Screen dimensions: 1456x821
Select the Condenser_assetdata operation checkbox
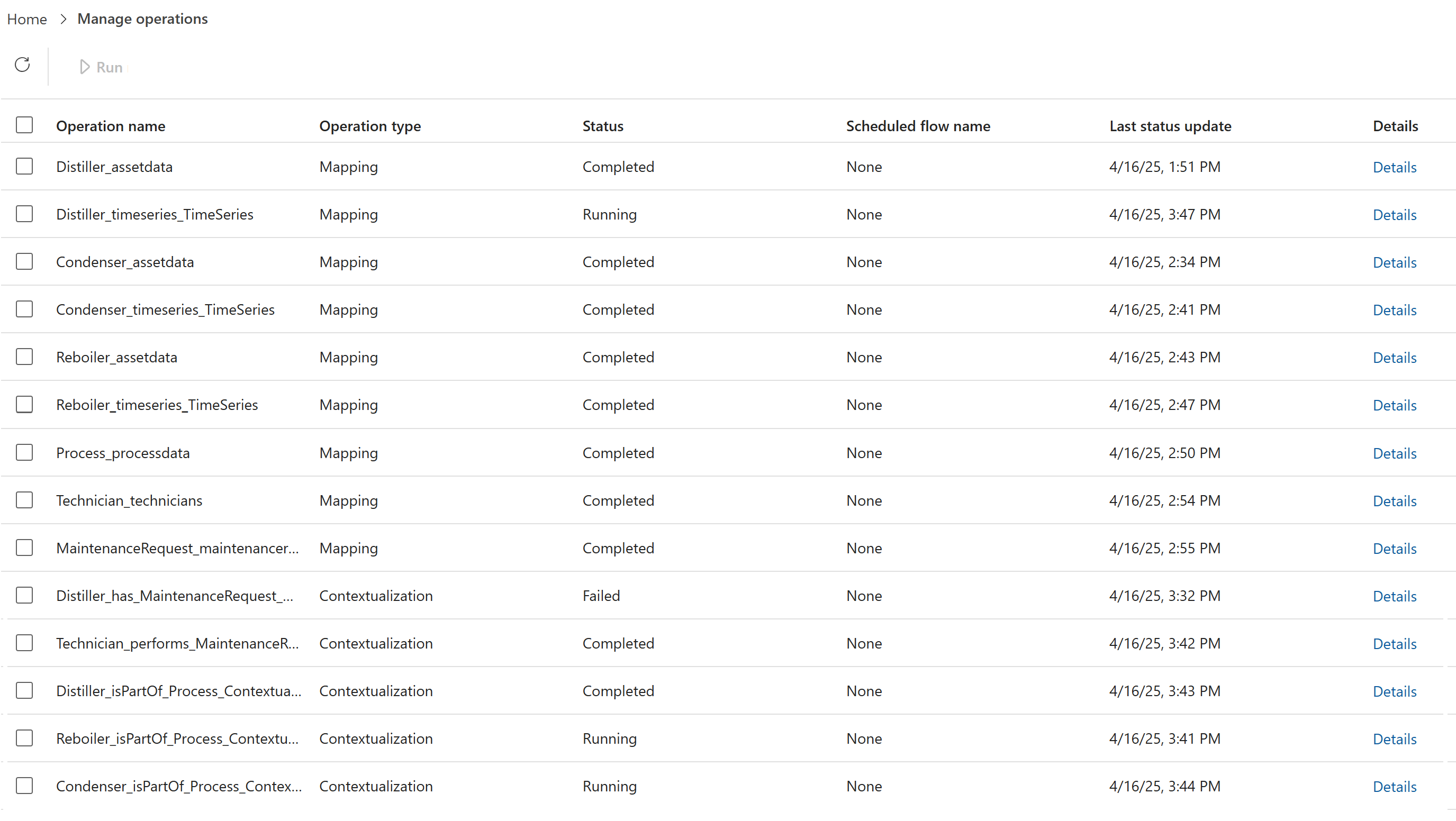[24, 261]
